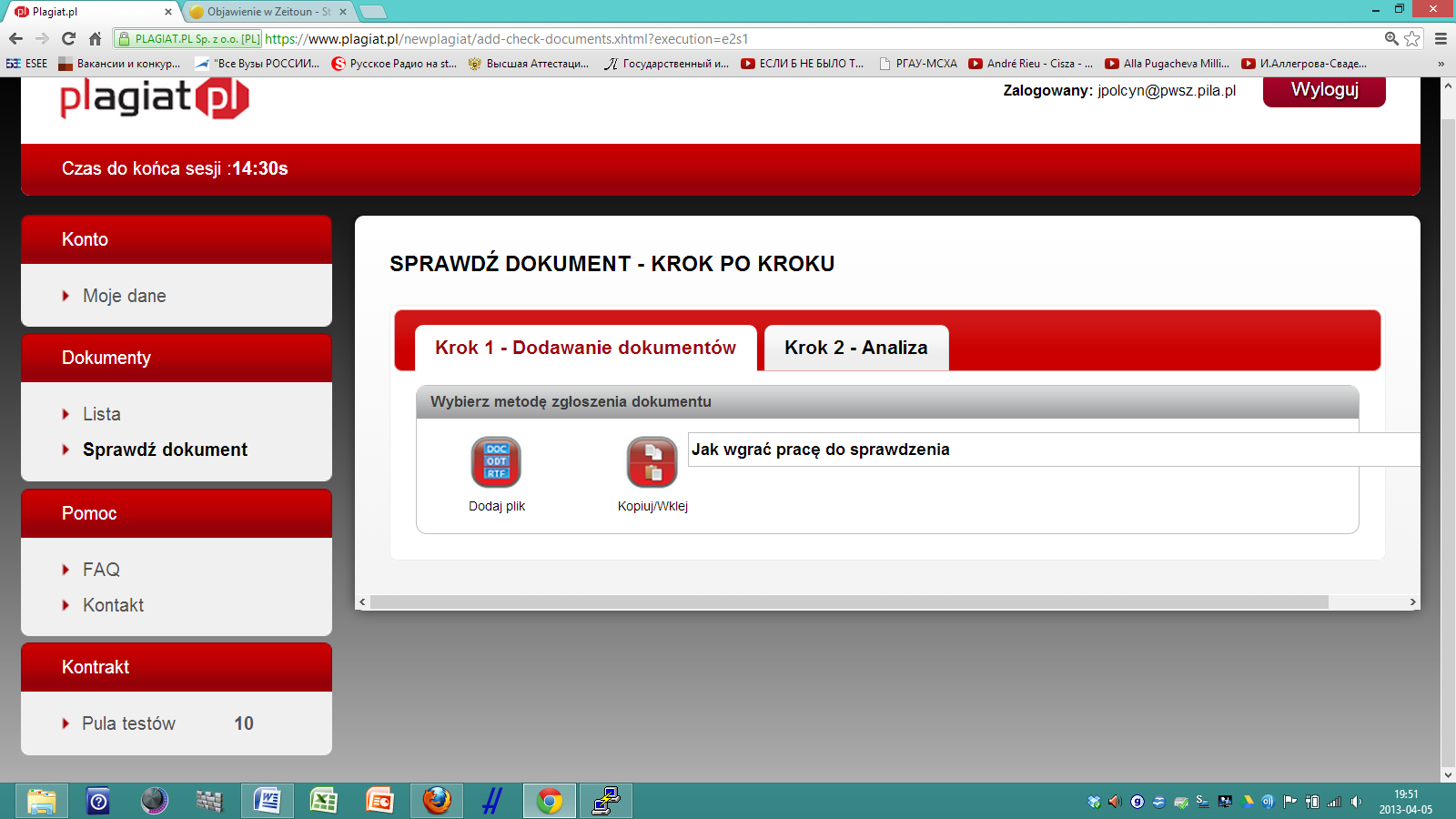Open the Высшая Аттестаци... bookmark
Image resolution: width=1456 pixels, height=819 pixels.
point(529,64)
